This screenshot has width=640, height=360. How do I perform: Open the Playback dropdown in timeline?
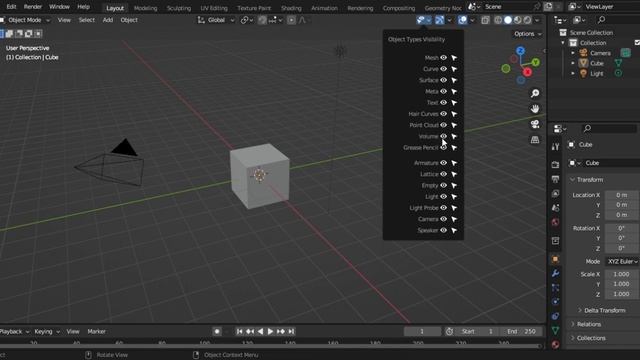(x=14, y=332)
